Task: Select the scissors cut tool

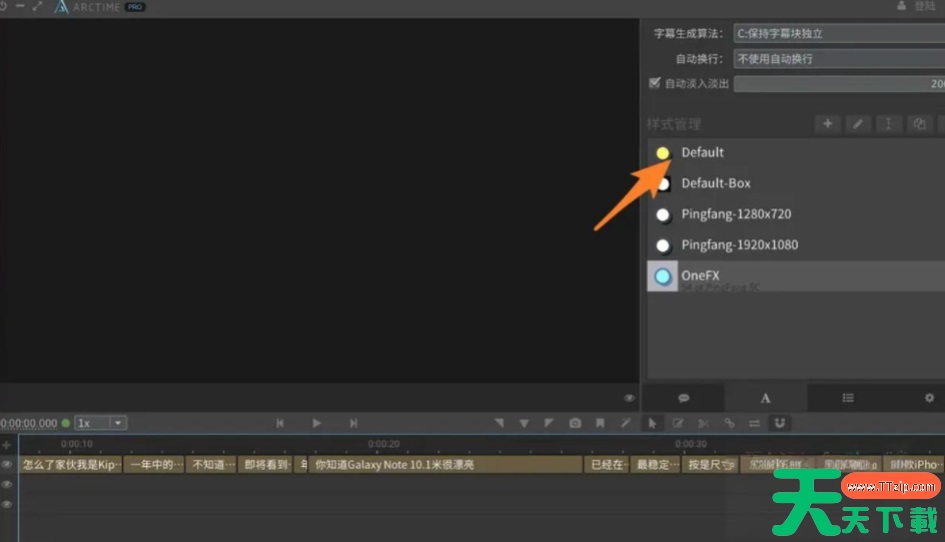Action: 703,423
